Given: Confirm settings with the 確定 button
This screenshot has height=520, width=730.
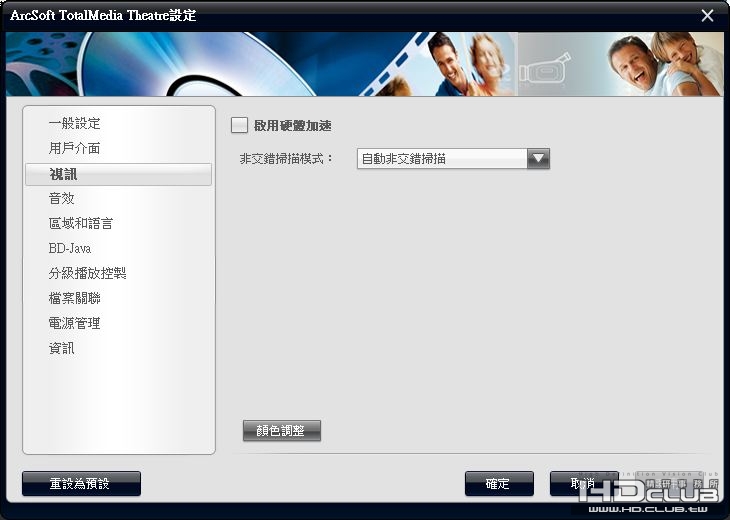Looking at the screenshot, I should point(499,484).
